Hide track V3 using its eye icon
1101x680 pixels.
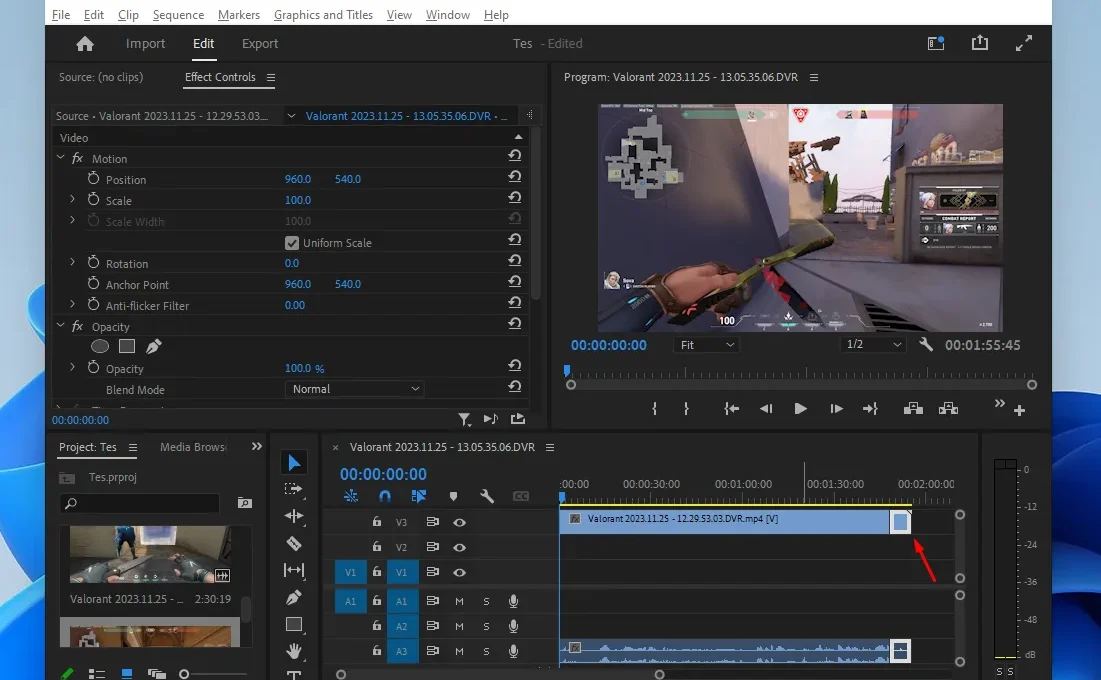point(459,523)
